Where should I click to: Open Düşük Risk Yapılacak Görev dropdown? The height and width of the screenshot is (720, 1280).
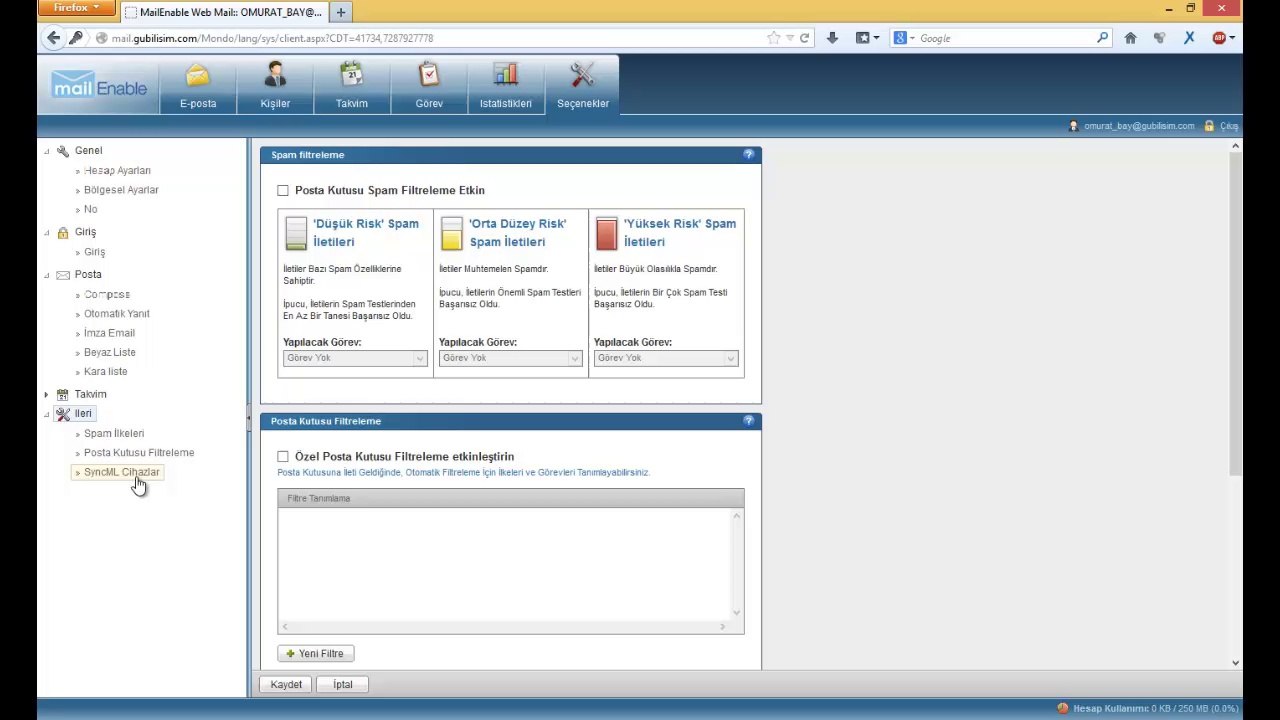click(355, 358)
